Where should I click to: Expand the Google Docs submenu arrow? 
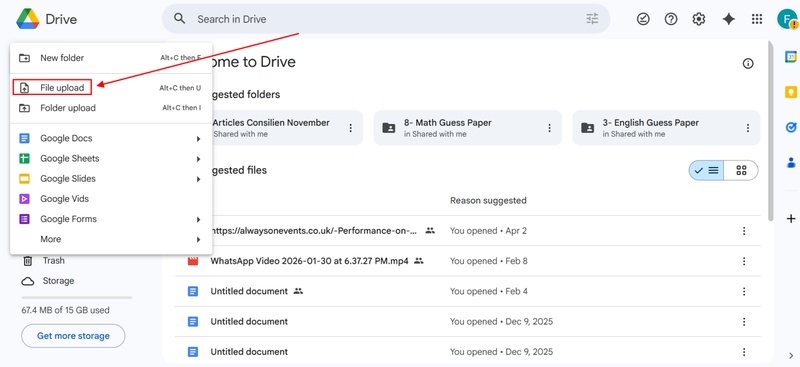198,139
